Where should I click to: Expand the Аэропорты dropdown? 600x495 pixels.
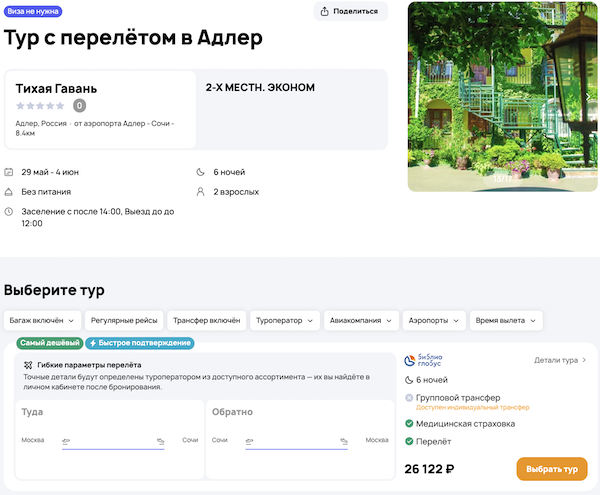434,321
